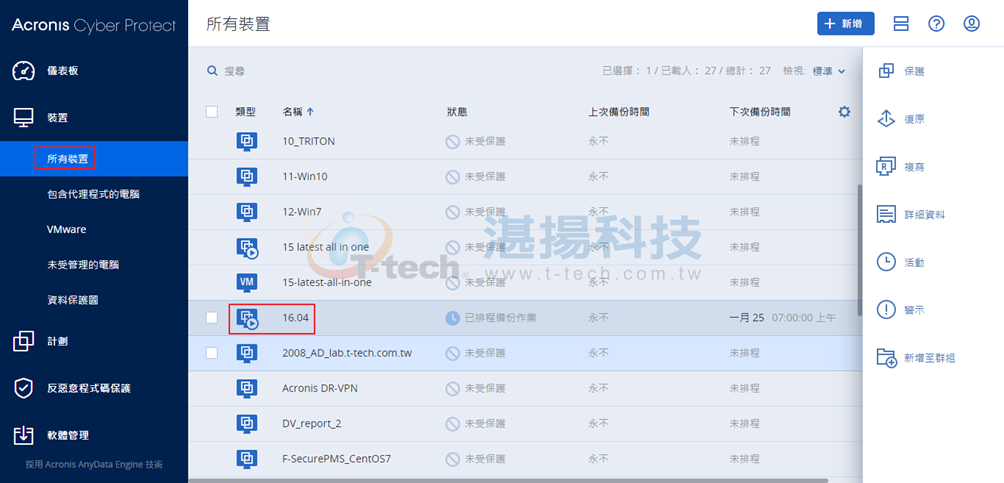Select the 10_TRITON device name
This screenshot has height=483, width=1004.
pyautogui.click(x=309, y=142)
